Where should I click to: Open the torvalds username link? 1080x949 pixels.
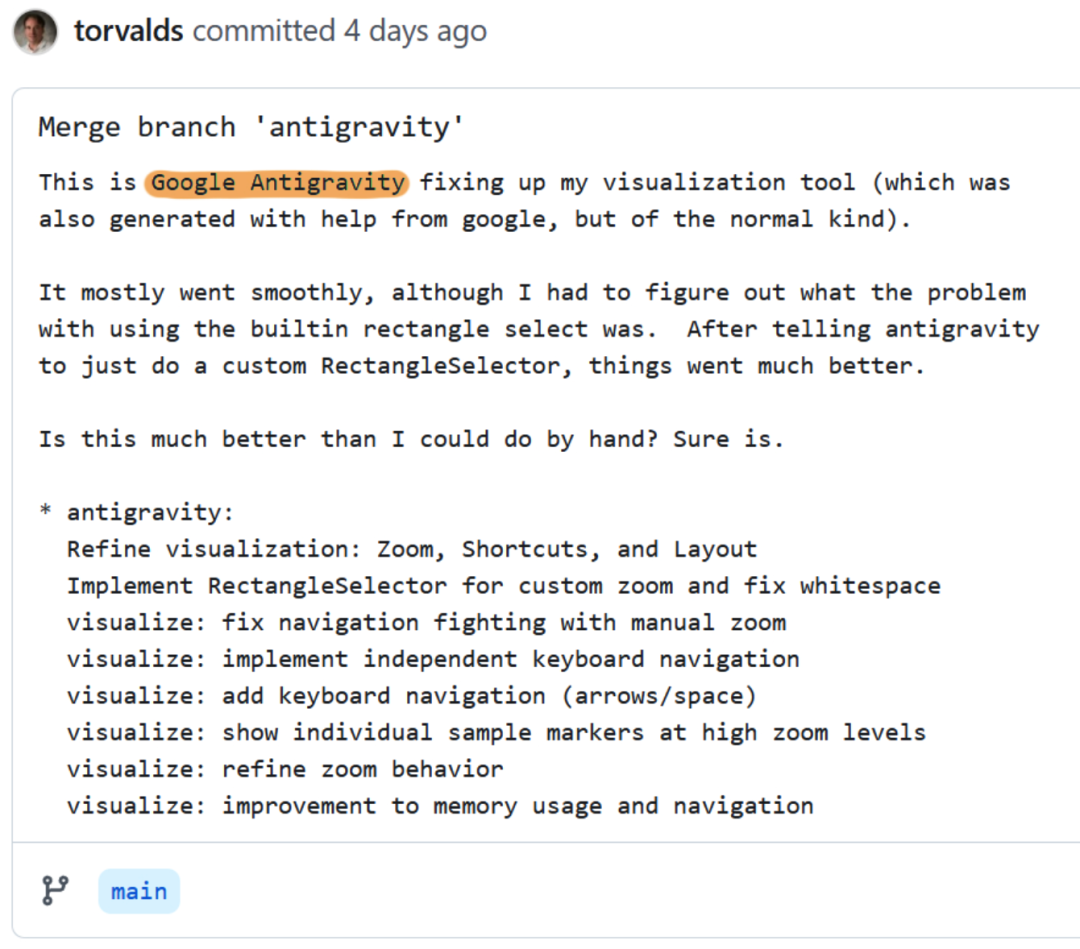[128, 31]
